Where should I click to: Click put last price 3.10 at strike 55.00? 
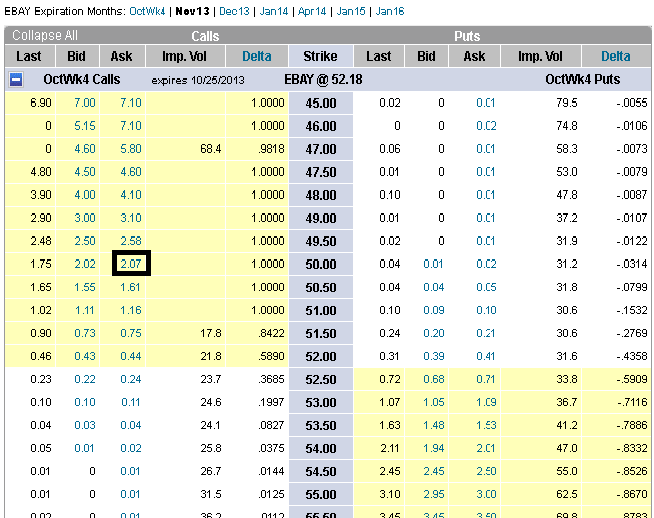click(390, 494)
